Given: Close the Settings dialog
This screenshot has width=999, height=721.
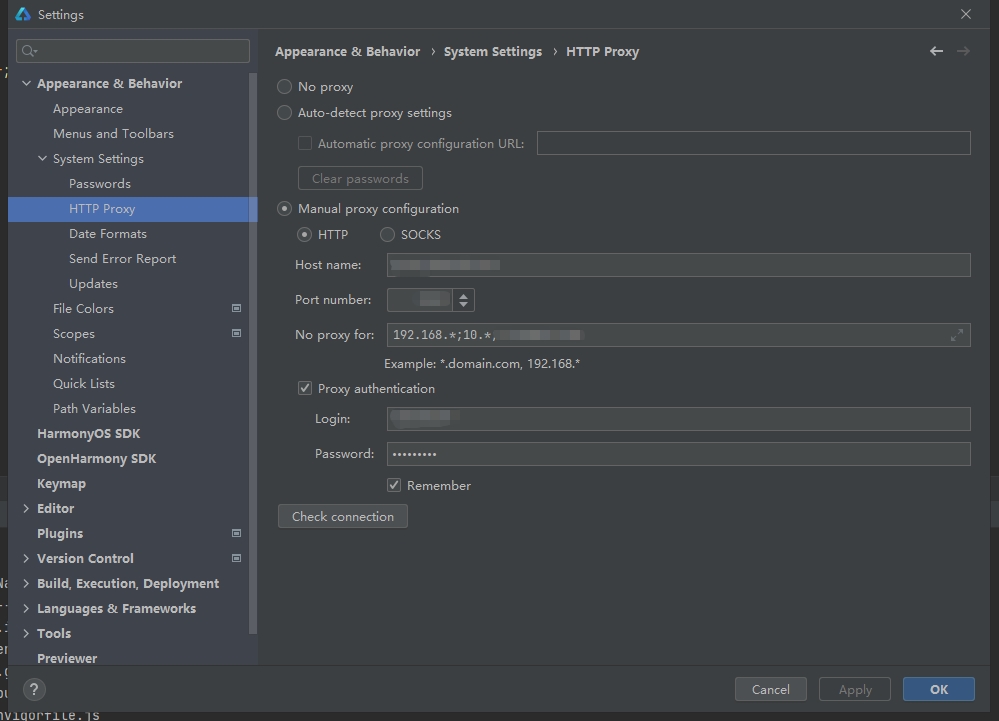Looking at the screenshot, I should tap(966, 14).
